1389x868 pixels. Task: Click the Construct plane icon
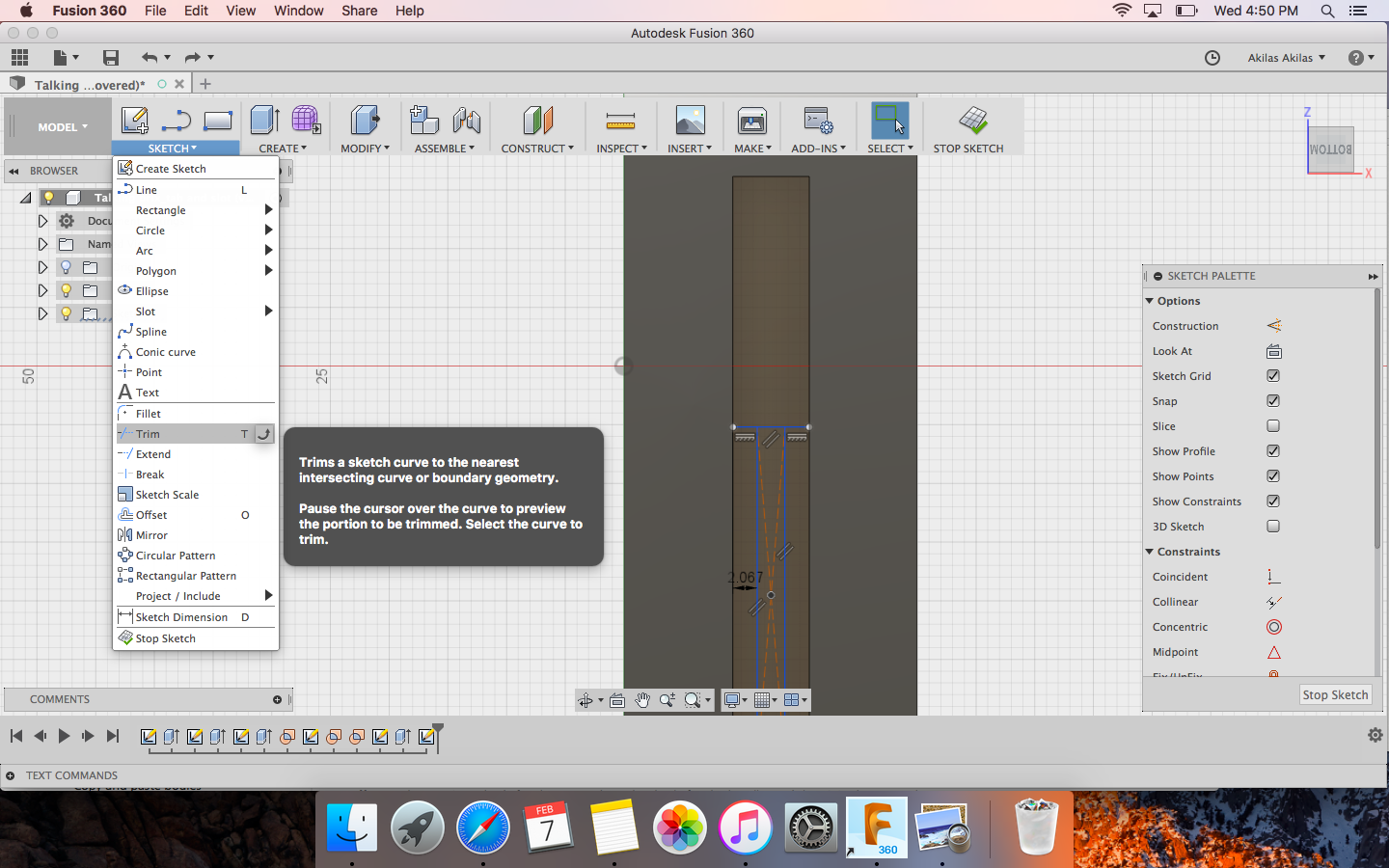coord(537,122)
